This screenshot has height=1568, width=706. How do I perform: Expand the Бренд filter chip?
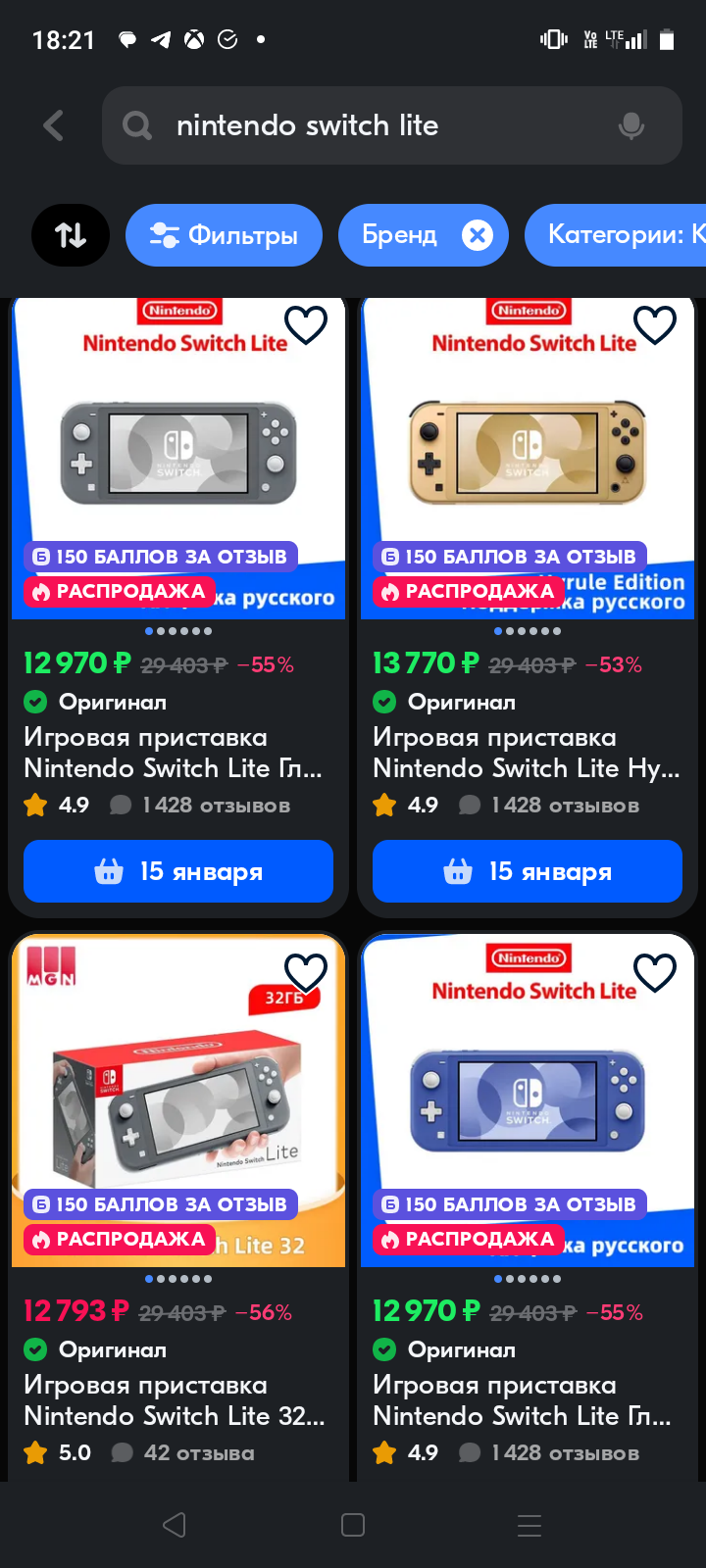[x=399, y=235]
